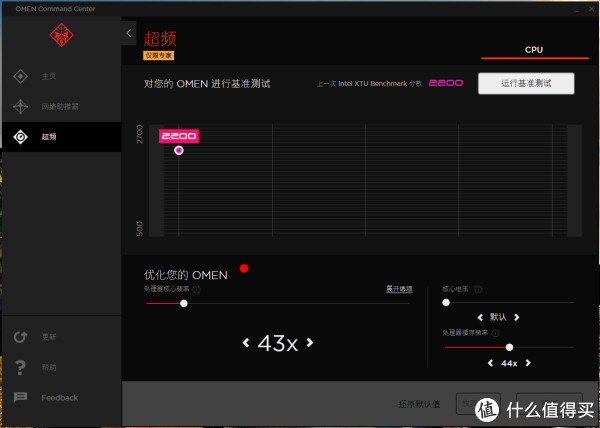This screenshot has height=428, width=600.
Task: Click the red OMEN logo in sidebar
Action: click(62, 35)
